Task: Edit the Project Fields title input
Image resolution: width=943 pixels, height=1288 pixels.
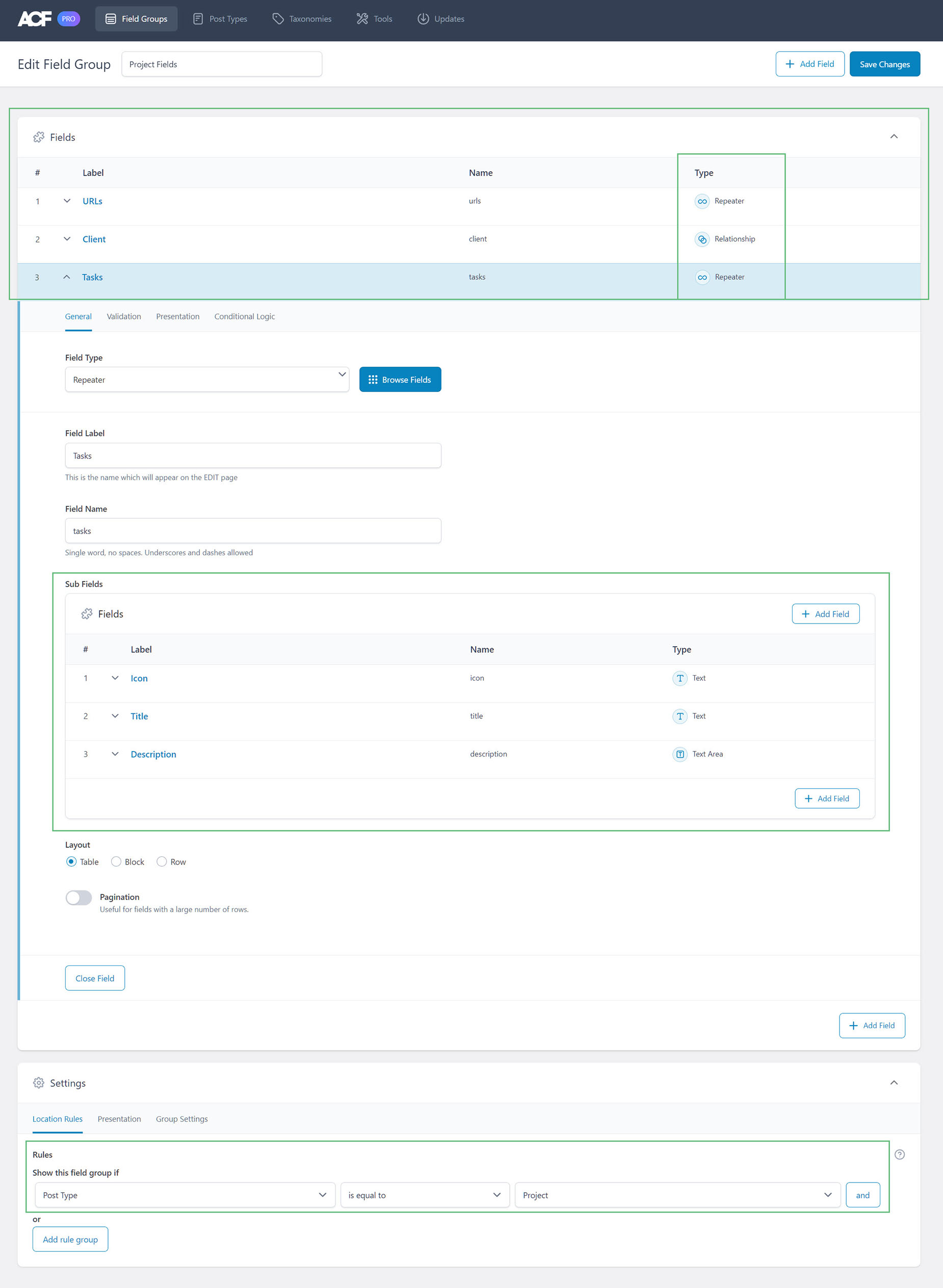Action: click(x=222, y=64)
